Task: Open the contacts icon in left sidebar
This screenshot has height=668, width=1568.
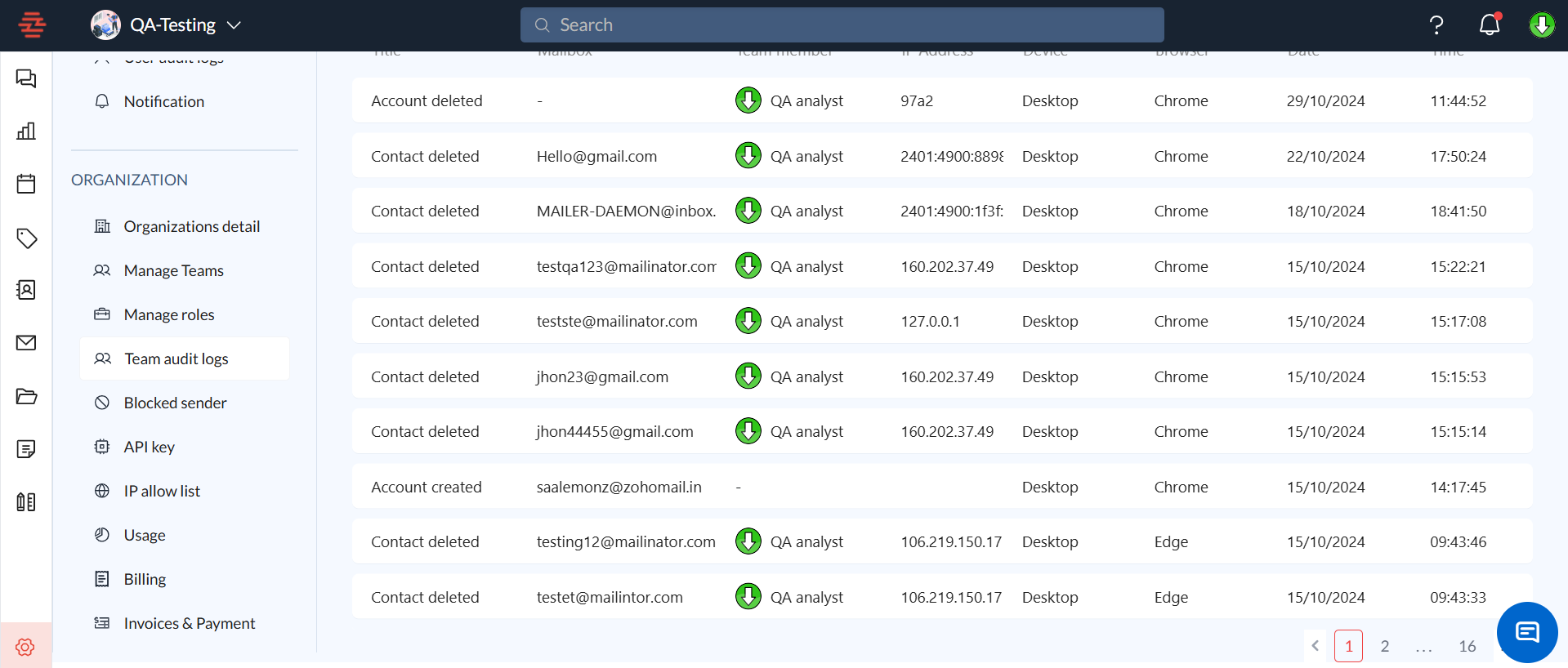Action: [x=26, y=290]
